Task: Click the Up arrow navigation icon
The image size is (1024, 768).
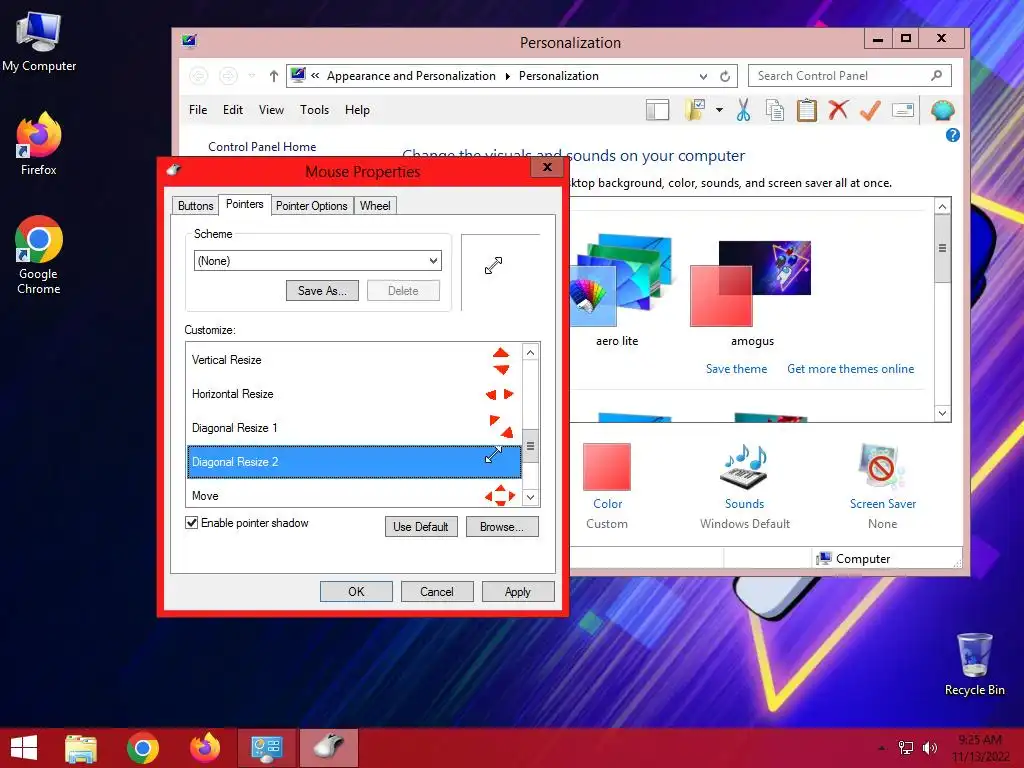Action: (274, 76)
